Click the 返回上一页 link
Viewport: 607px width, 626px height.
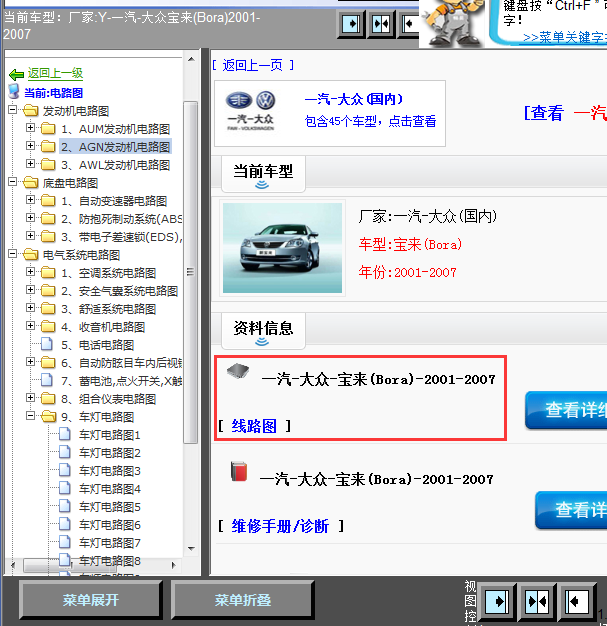coord(252,65)
